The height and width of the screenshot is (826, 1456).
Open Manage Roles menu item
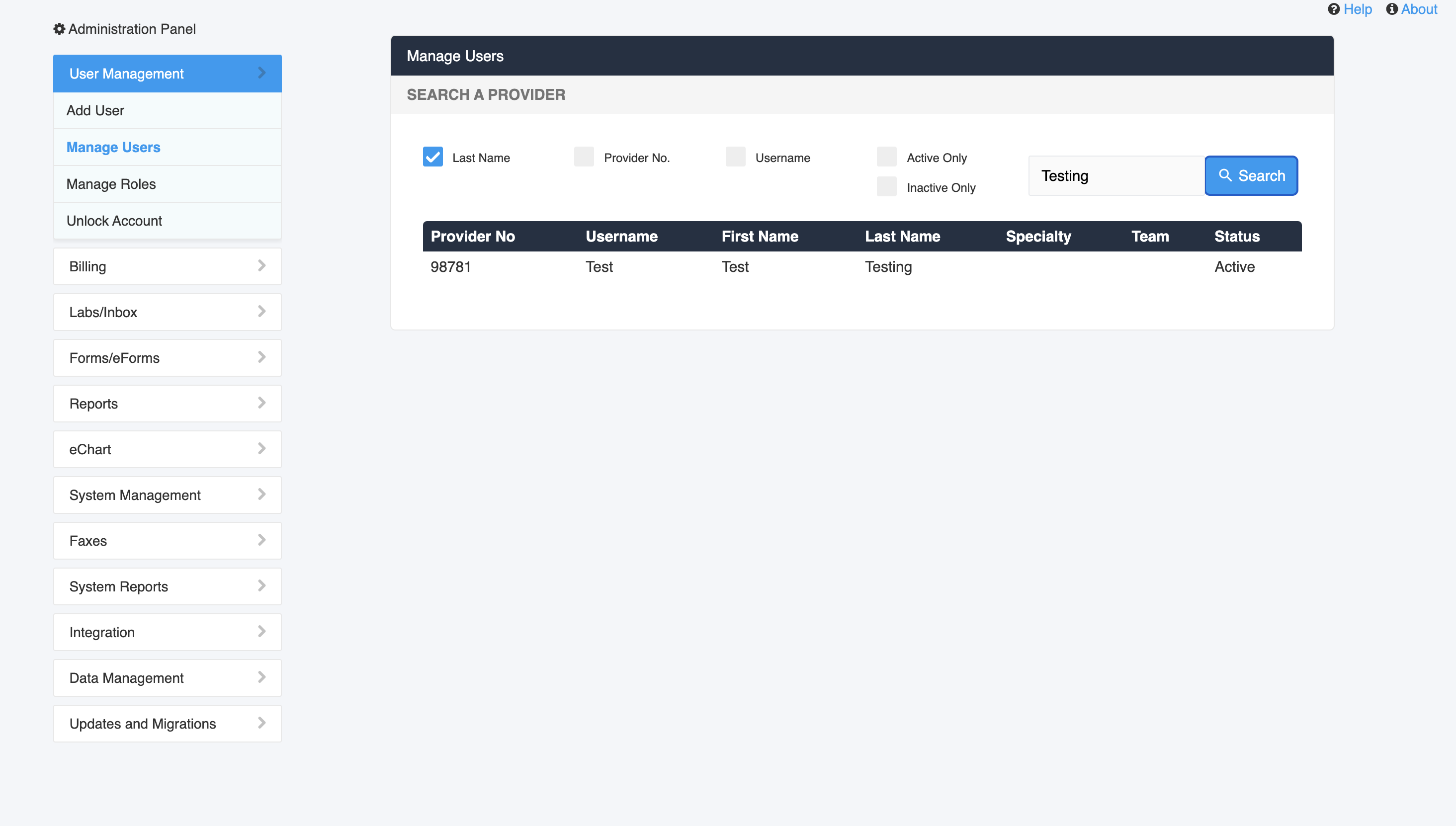coord(168,184)
